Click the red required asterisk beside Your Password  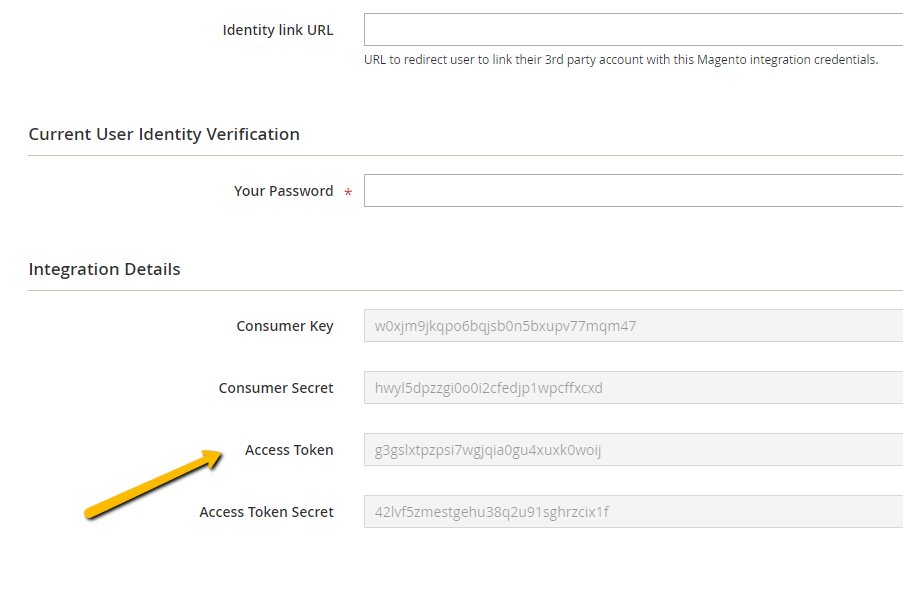coord(348,193)
